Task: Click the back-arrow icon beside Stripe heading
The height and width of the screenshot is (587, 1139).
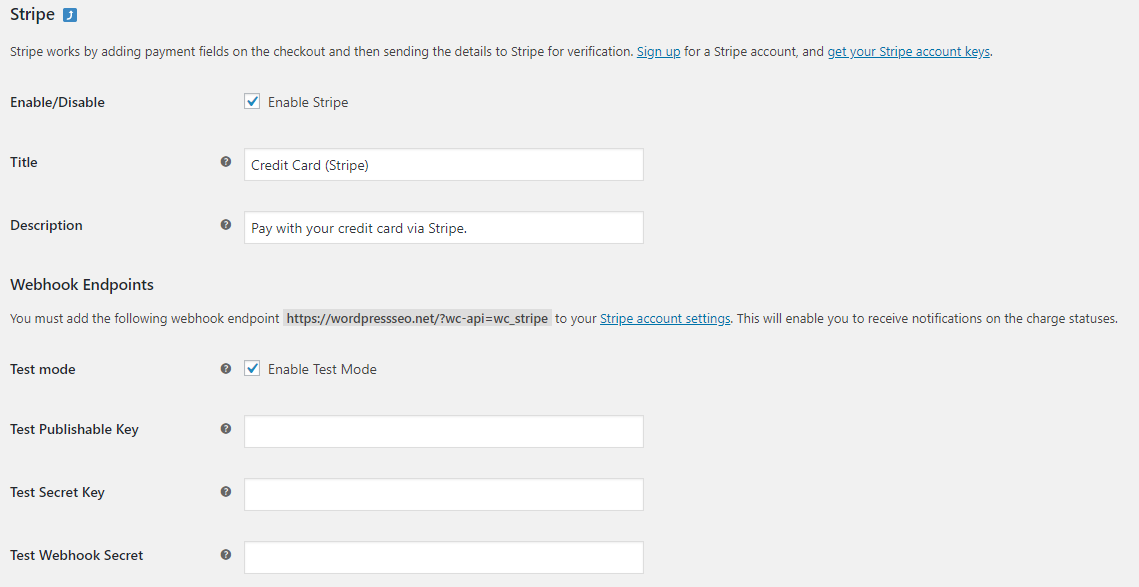Action: click(70, 15)
